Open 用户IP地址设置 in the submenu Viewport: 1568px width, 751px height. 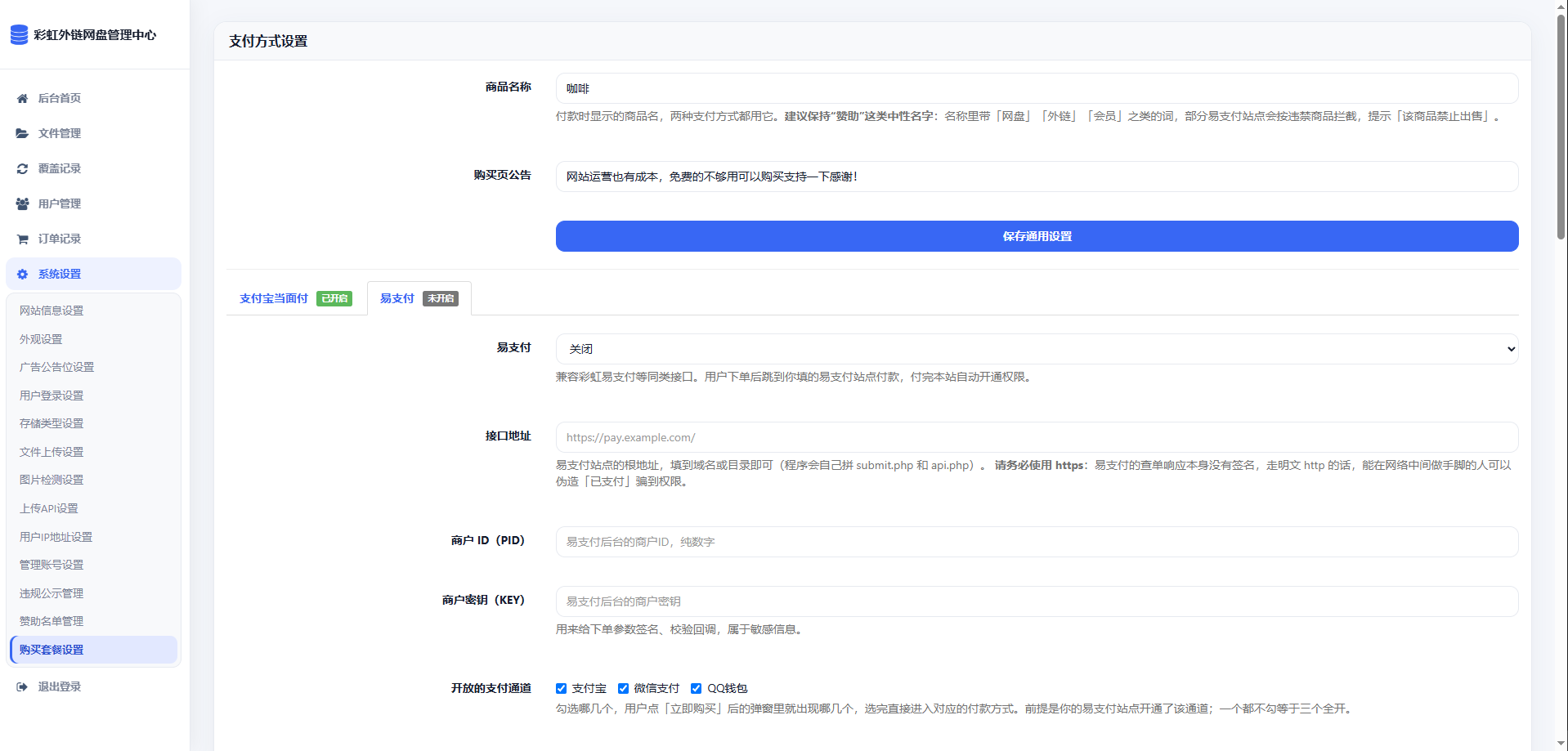(56, 537)
